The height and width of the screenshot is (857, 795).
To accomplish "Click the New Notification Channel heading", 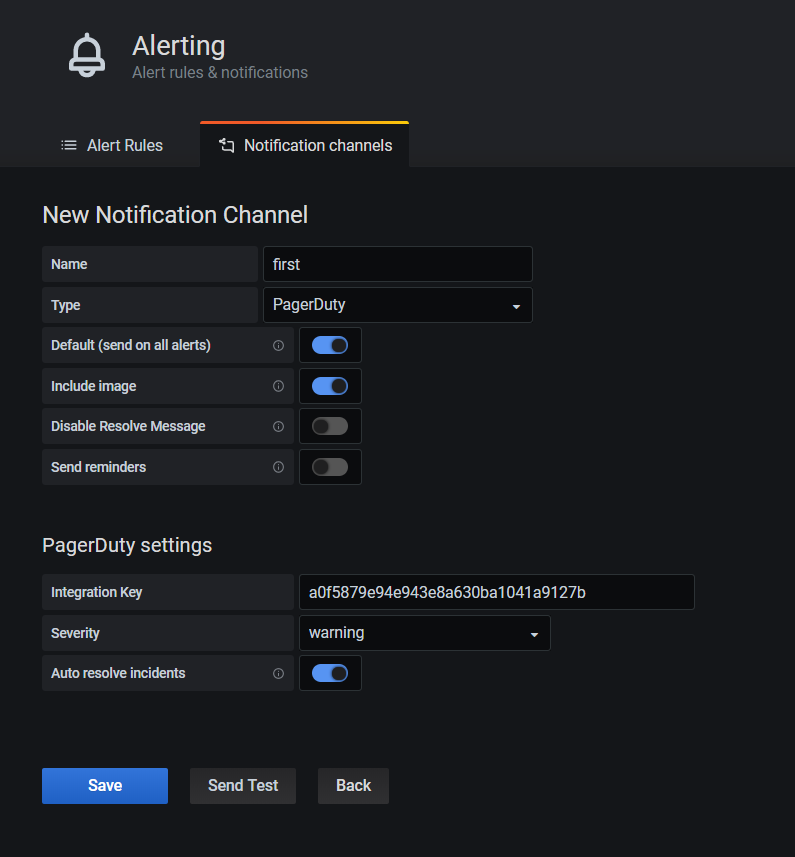I will click(x=175, y=215).
